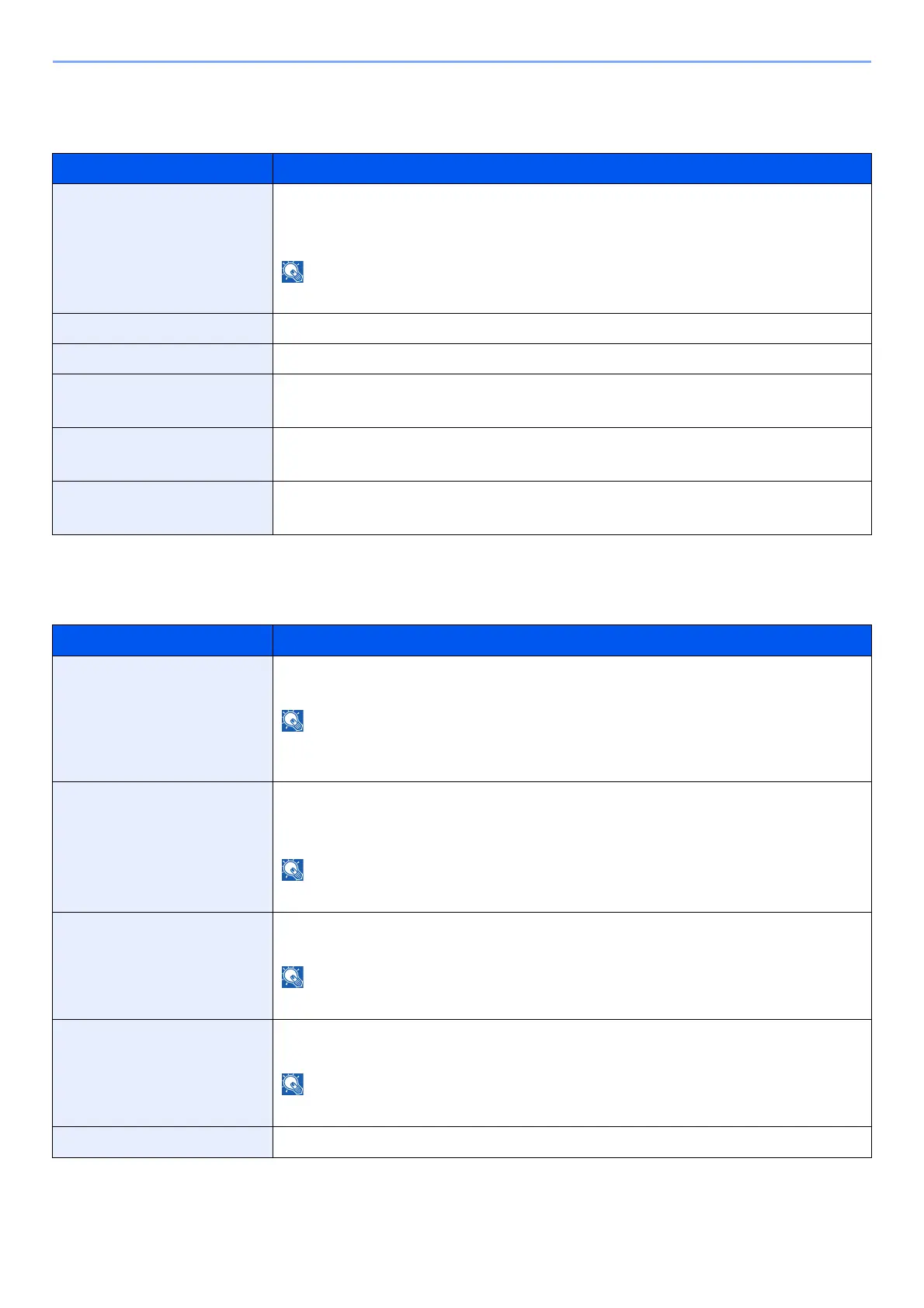
Task: Click upper table's fourth row white description cell
Action: pyautogui.click(x=571, y=401)
